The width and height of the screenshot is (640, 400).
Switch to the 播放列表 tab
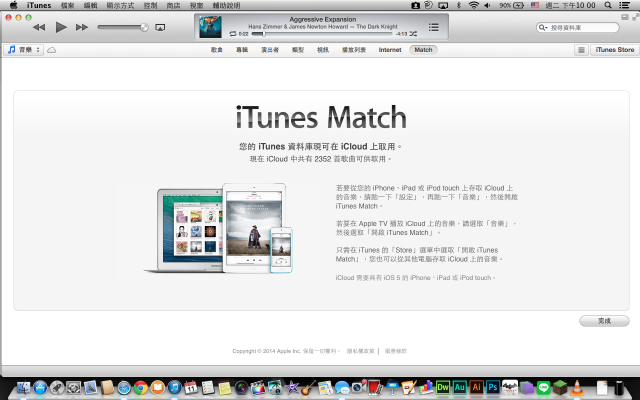tap(354, 50)
